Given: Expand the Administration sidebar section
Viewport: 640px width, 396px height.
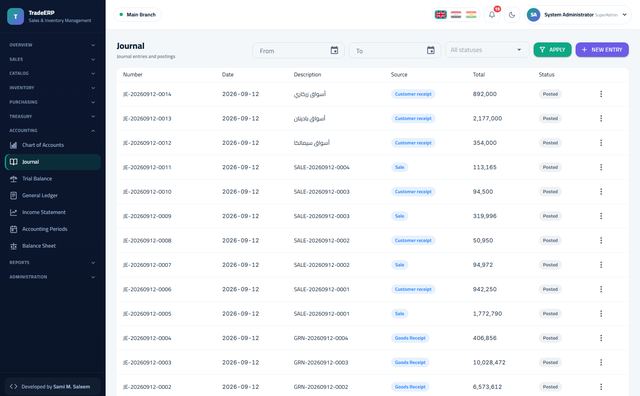Looking at the screenshot, I should pyautogui.click(x=52, y=277).
